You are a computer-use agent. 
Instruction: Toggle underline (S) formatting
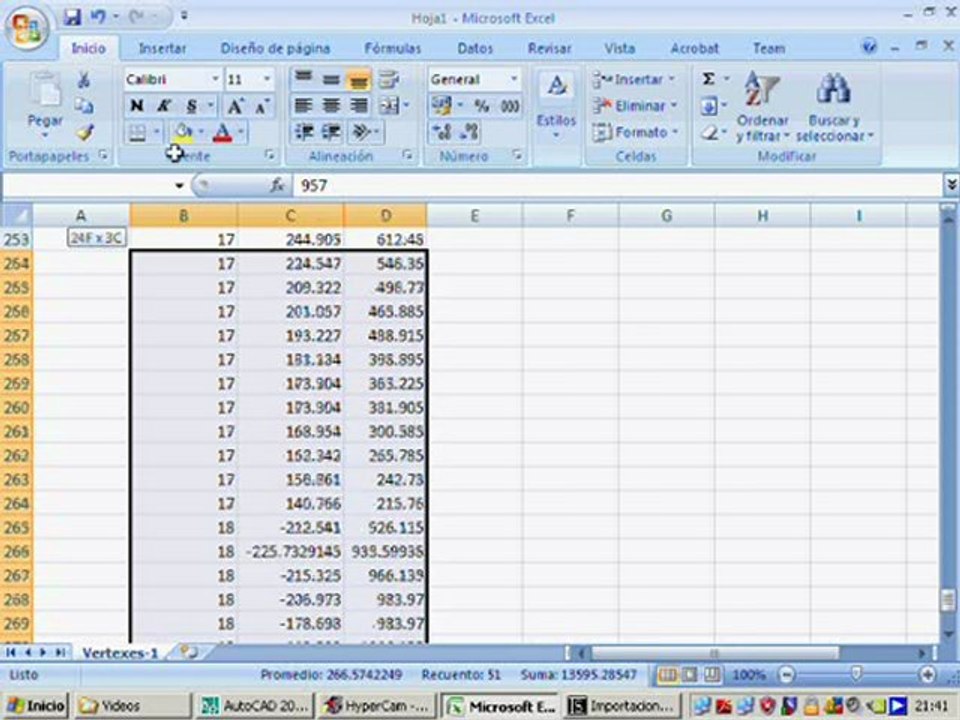(x=192, y=106)
